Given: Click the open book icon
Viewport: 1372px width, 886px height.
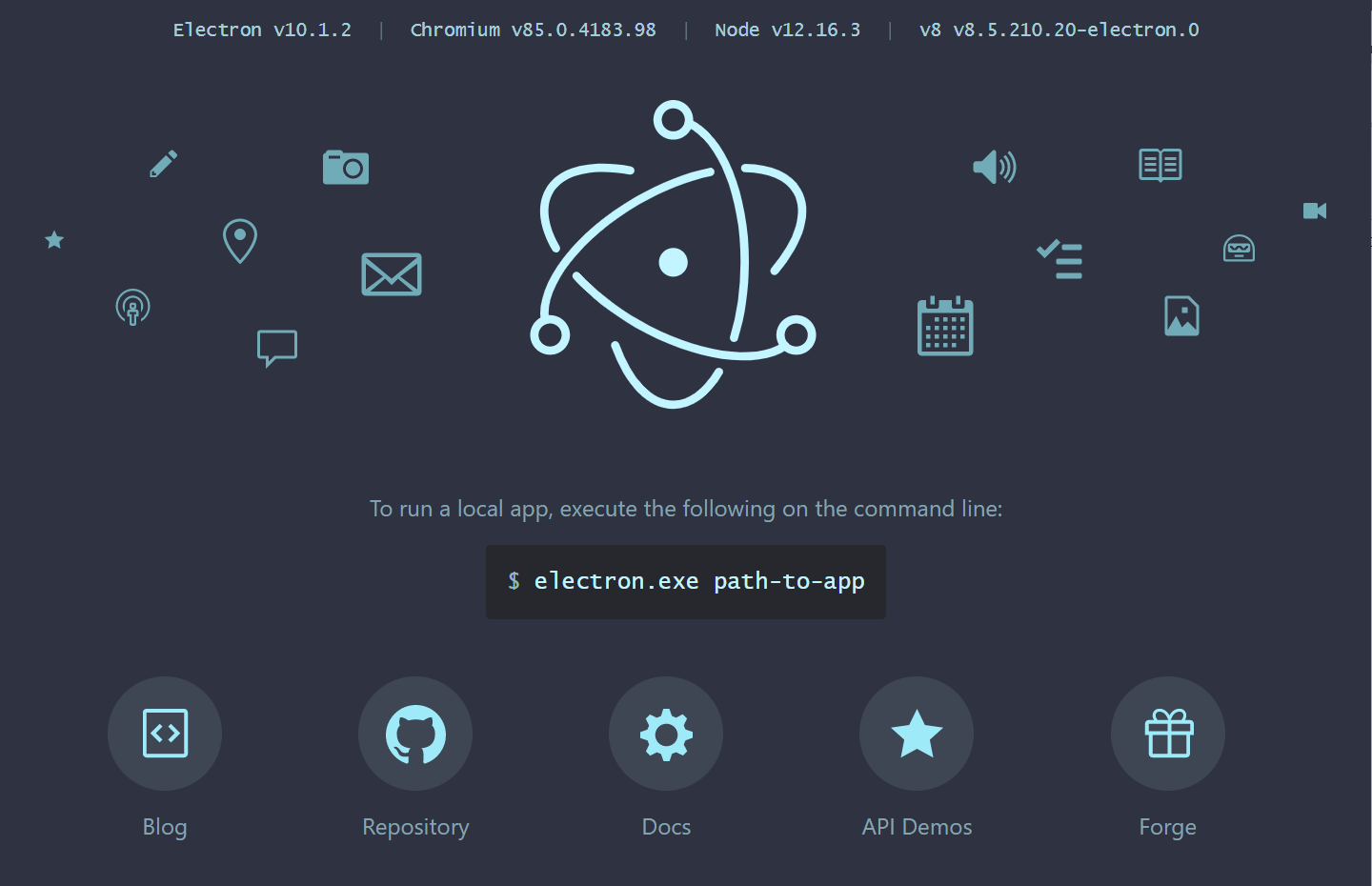Looking at the screenshot, I should [1160, 164].
